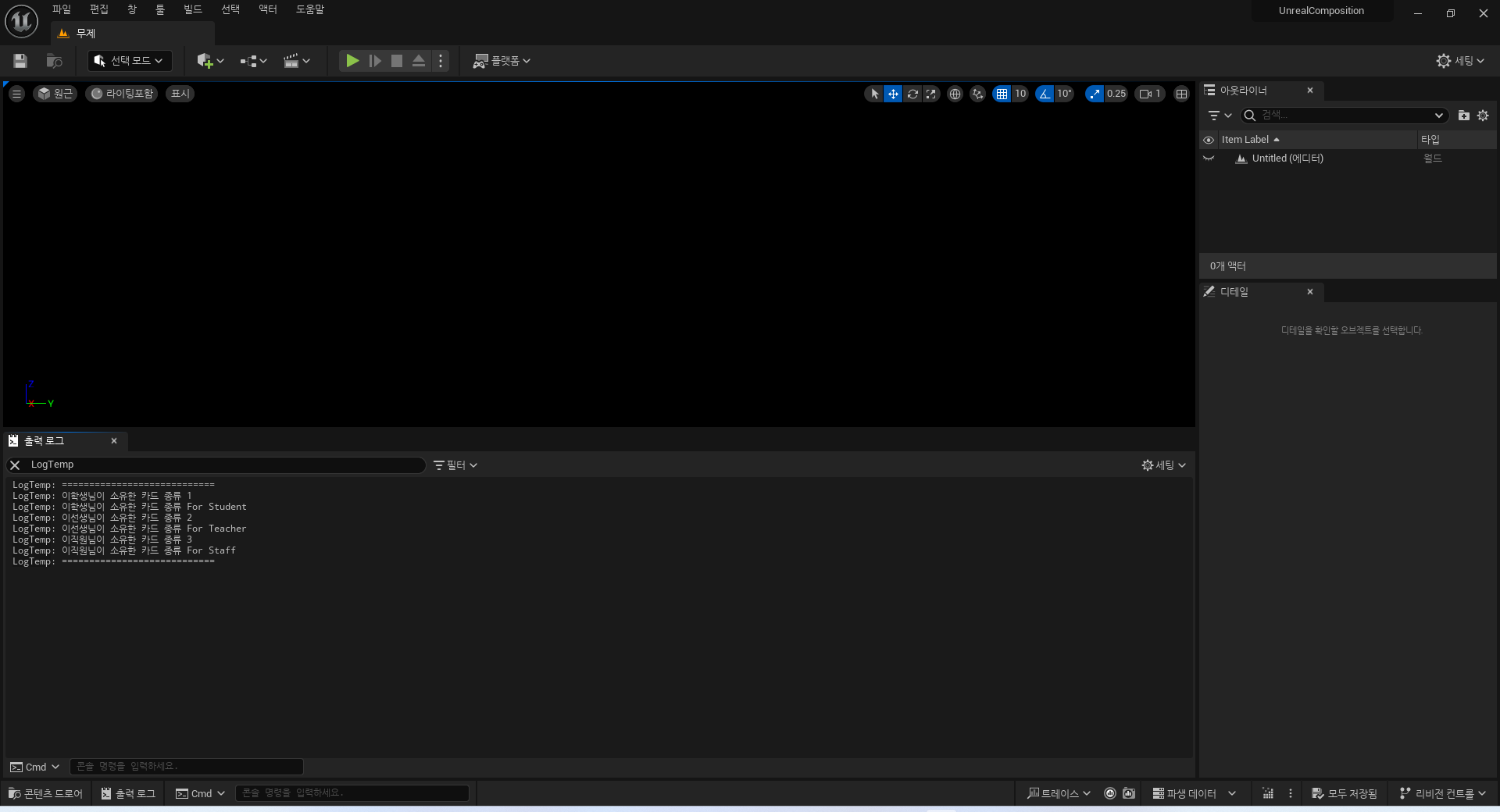Toggle scale snapping icon
This screenshot has width=1500, height=812.
point(1095,94)
